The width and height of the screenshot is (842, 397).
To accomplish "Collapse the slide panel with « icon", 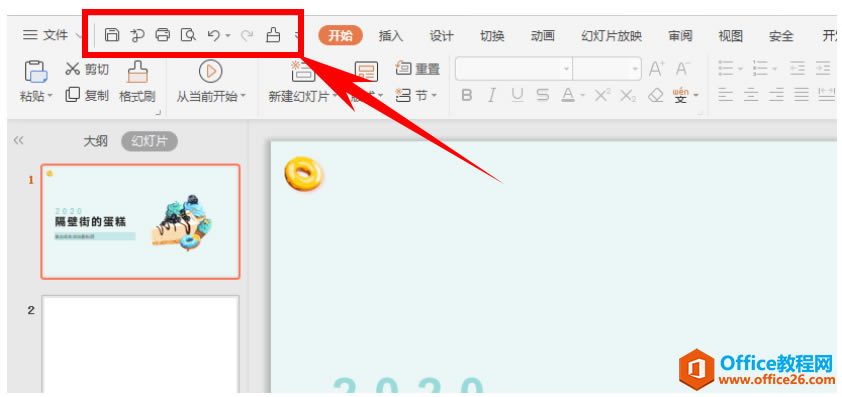I will (19, 141).
